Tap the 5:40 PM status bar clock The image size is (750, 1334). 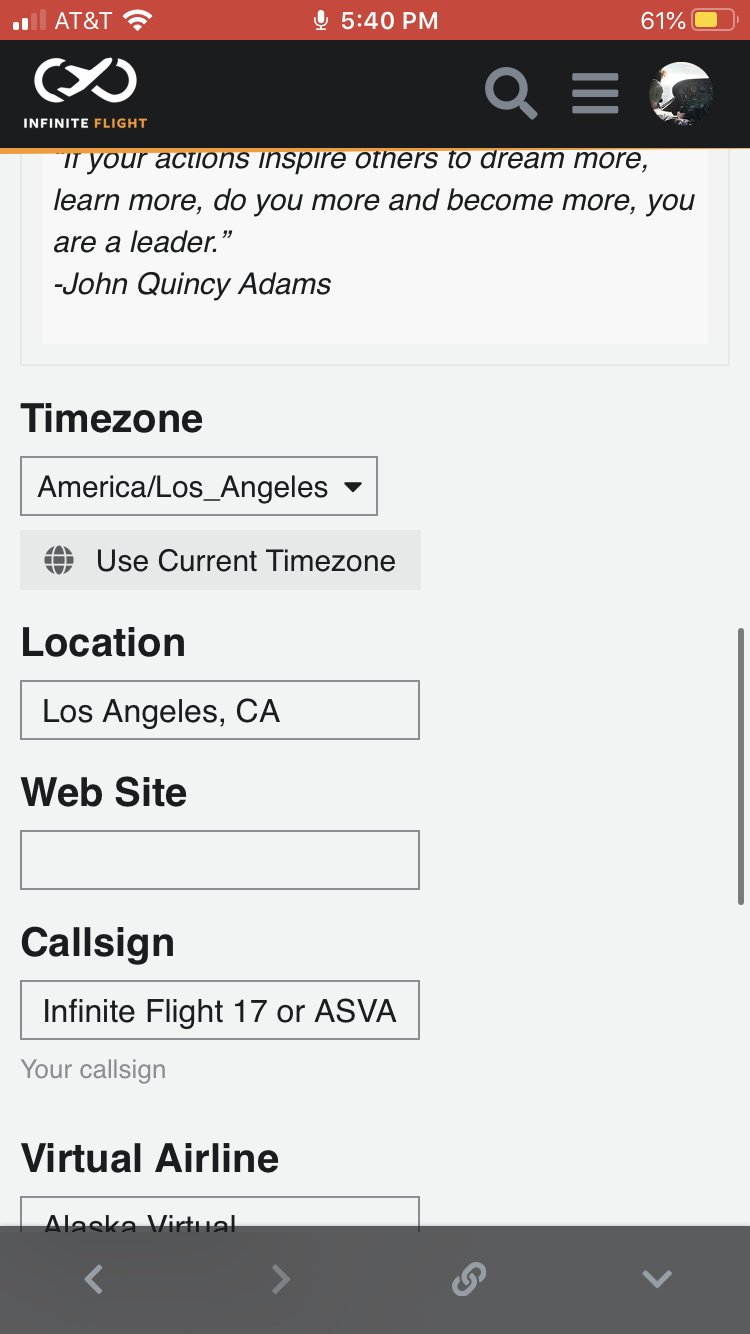pos(390,20)
